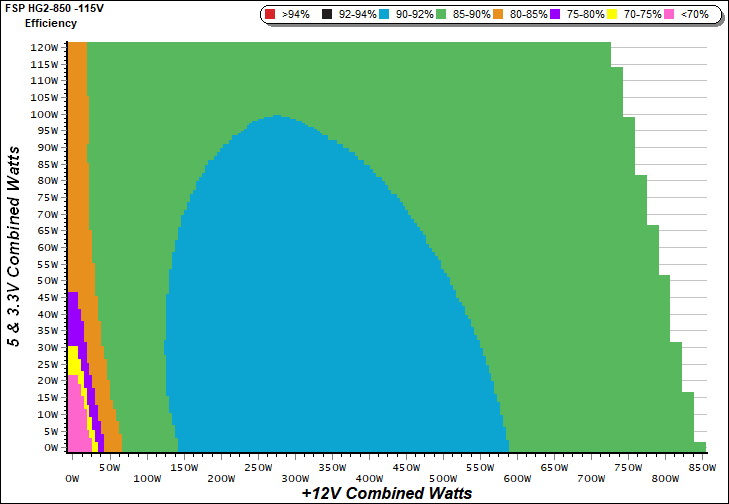Click the 5 & 3.3V Combined Watts axis title
729x504 pixels.
pyautogui.click(x=15, y=247)
